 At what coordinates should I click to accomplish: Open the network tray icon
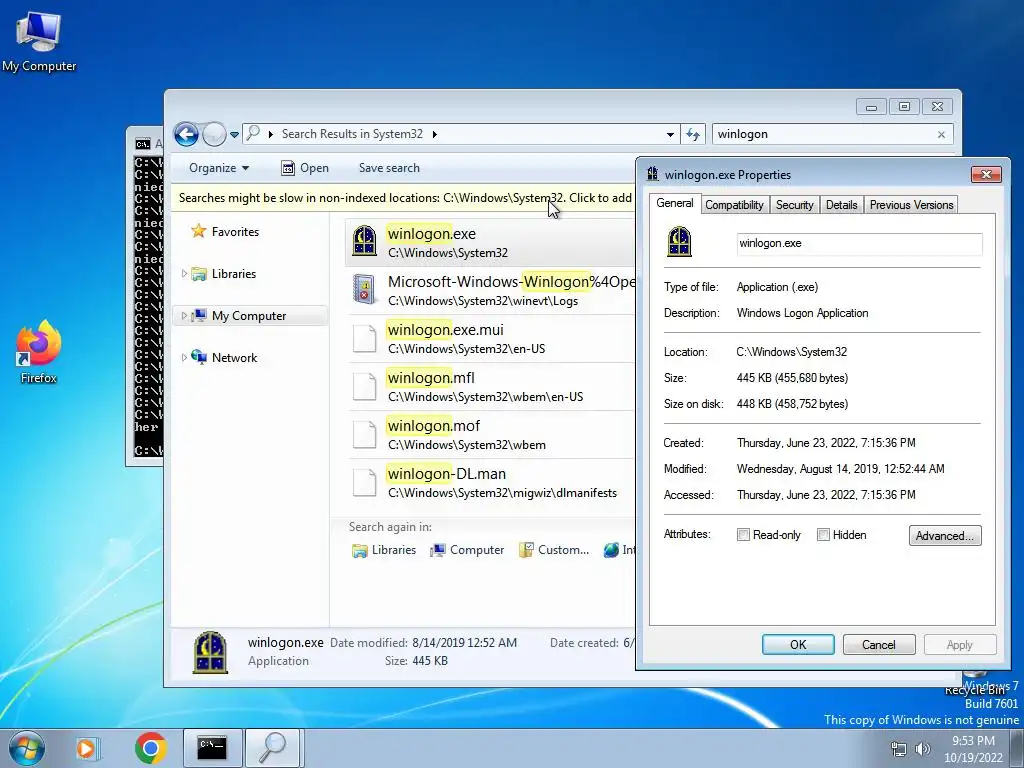click(x=899, y=748)
